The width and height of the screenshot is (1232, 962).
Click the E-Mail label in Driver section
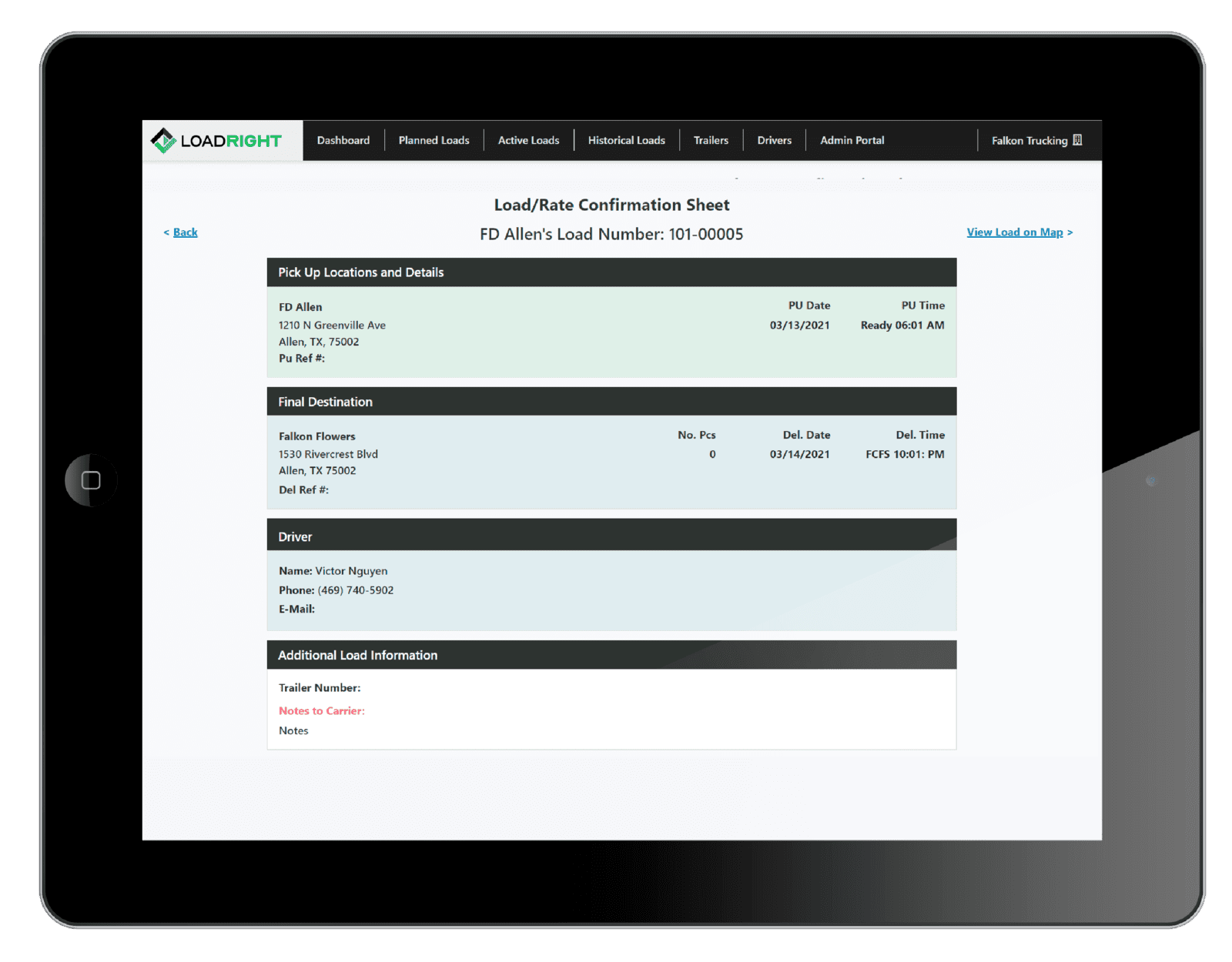[296, 610]
